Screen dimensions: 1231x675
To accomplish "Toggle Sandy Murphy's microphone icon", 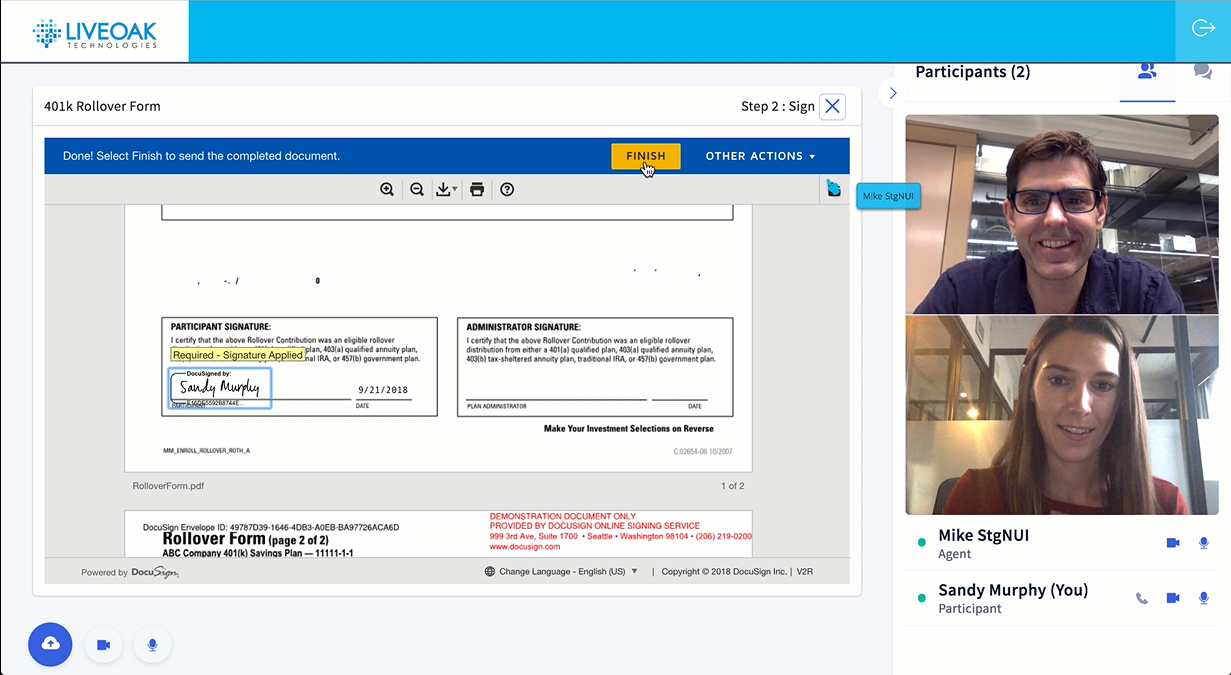I will (1204, 598).
